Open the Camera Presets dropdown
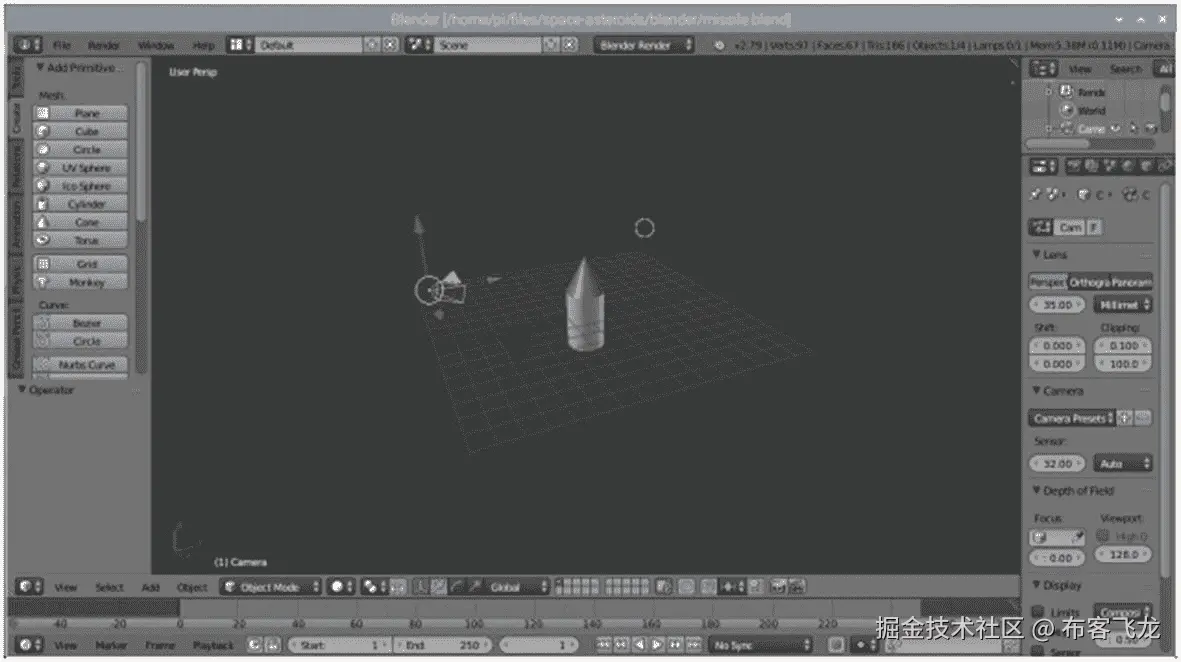Screen dimensions: 1181x662 1071,418
